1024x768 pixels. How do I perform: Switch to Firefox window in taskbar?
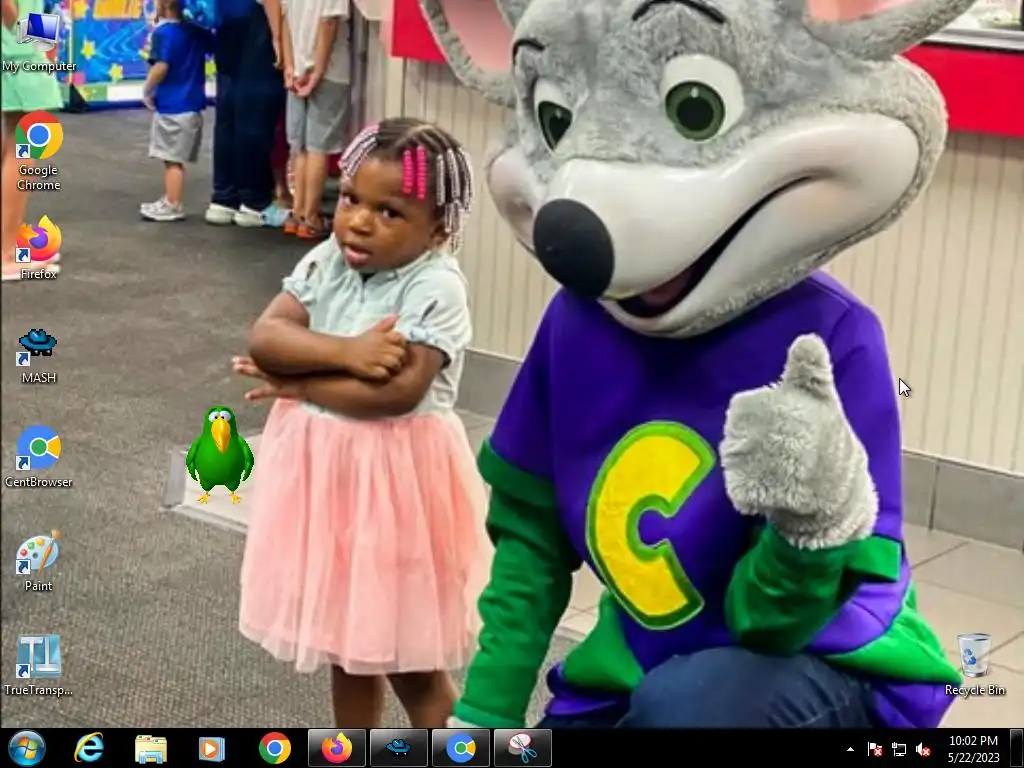click(336, 748)
